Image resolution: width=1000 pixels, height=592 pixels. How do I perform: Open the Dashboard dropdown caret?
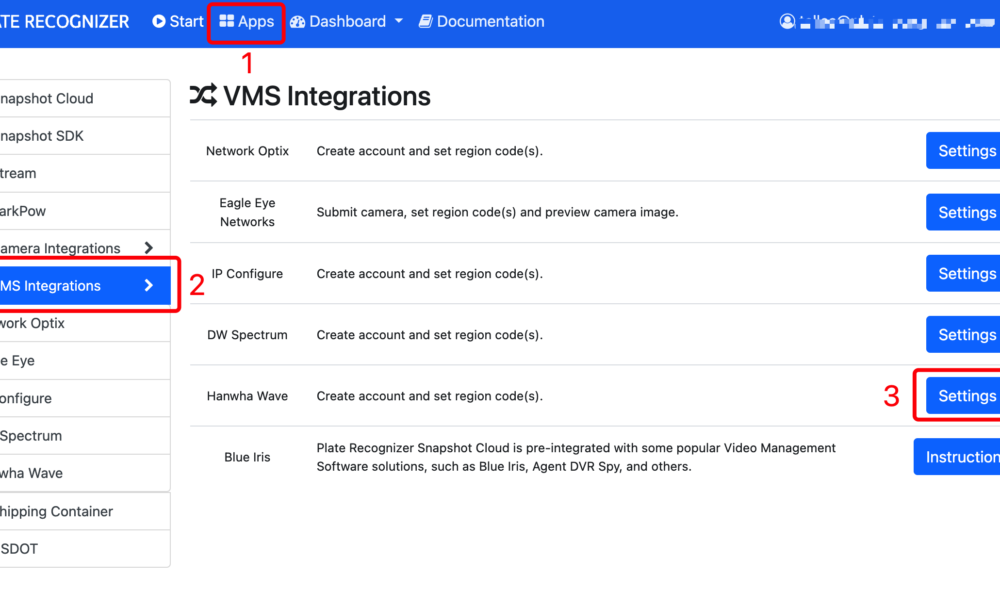tap(399, 21)
